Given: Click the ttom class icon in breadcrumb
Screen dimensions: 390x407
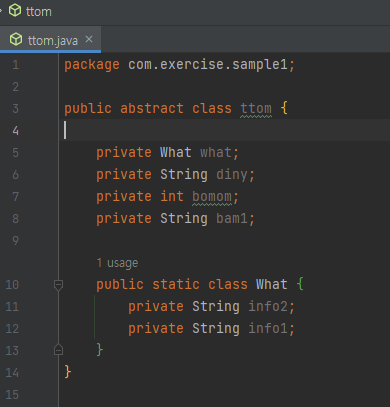Looking at the screenshot, I should point(15,11).
